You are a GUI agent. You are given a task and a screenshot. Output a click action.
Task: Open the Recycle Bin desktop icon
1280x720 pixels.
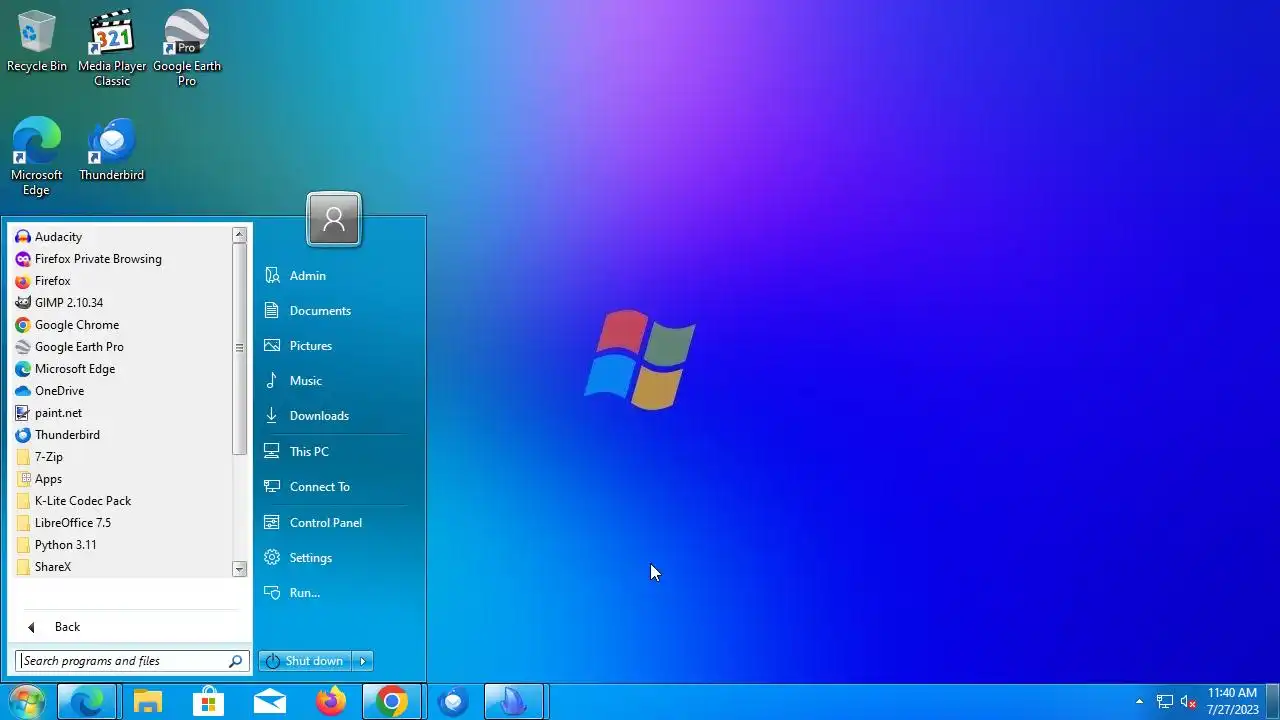click(x=37, y=42)
